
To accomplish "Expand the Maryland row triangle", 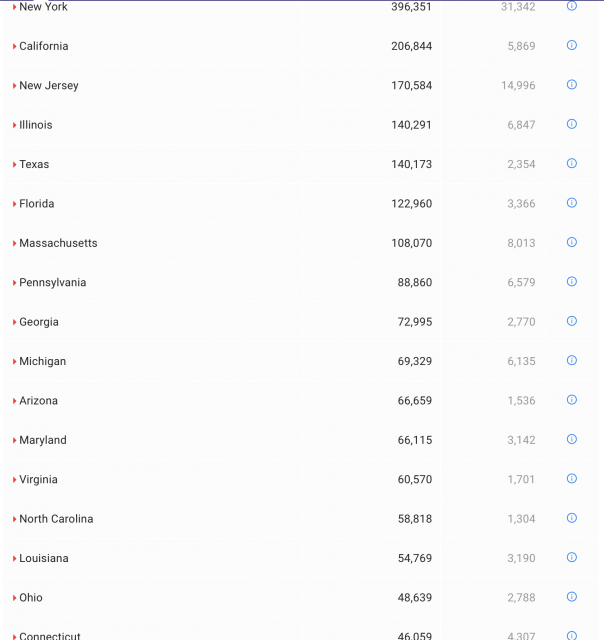I will (14, 440).
